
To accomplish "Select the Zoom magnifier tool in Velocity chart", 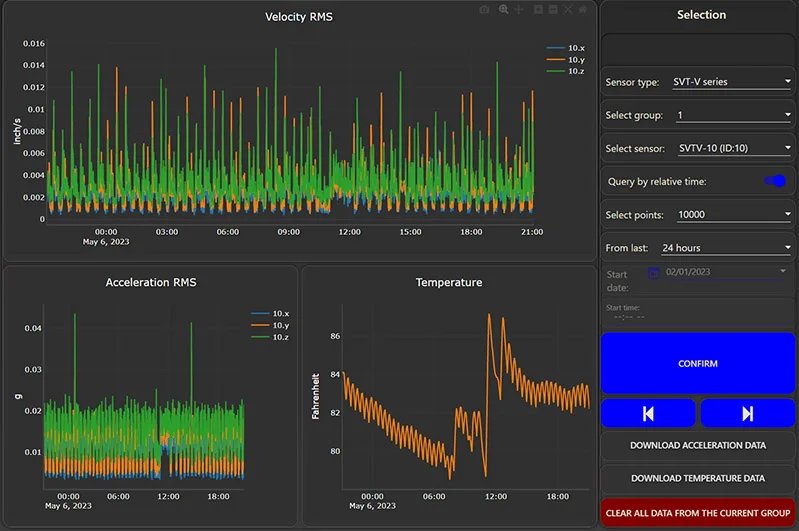I will pos(504,9).
